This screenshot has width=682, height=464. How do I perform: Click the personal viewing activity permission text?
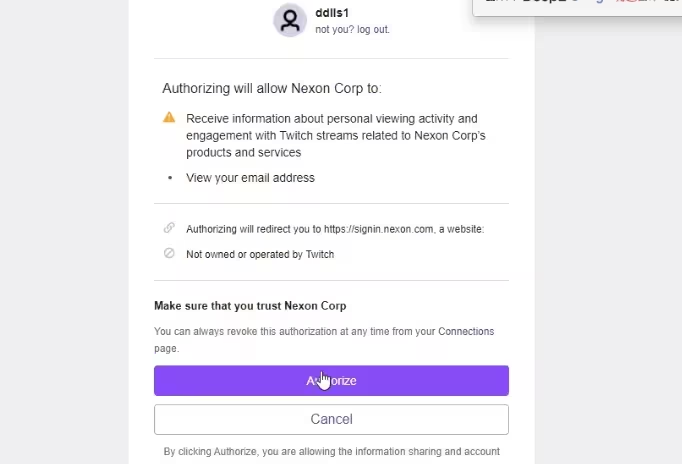pyautogui.click(x=336, y=135)
